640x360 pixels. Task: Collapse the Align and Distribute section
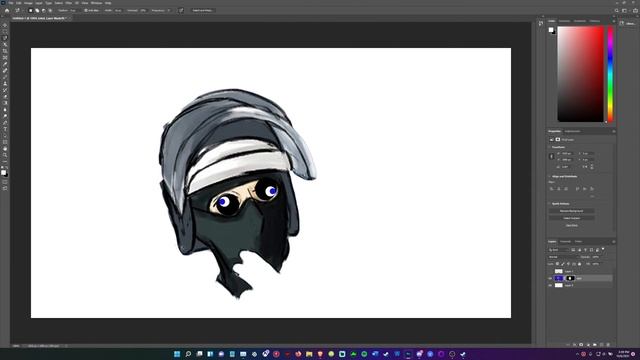click(549, 176)
